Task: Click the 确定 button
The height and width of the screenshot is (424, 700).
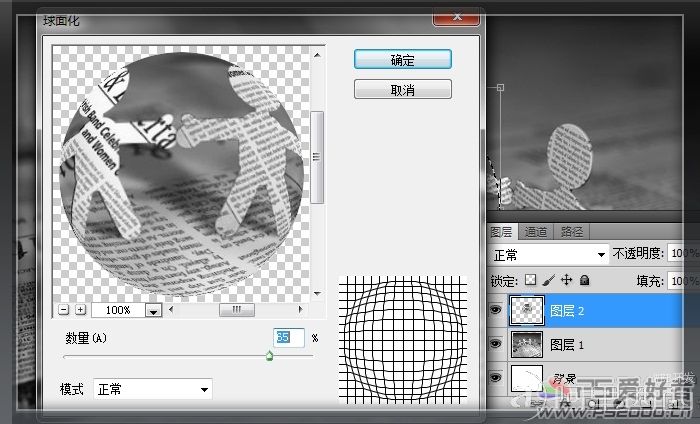Action: [x=403, y=59]
